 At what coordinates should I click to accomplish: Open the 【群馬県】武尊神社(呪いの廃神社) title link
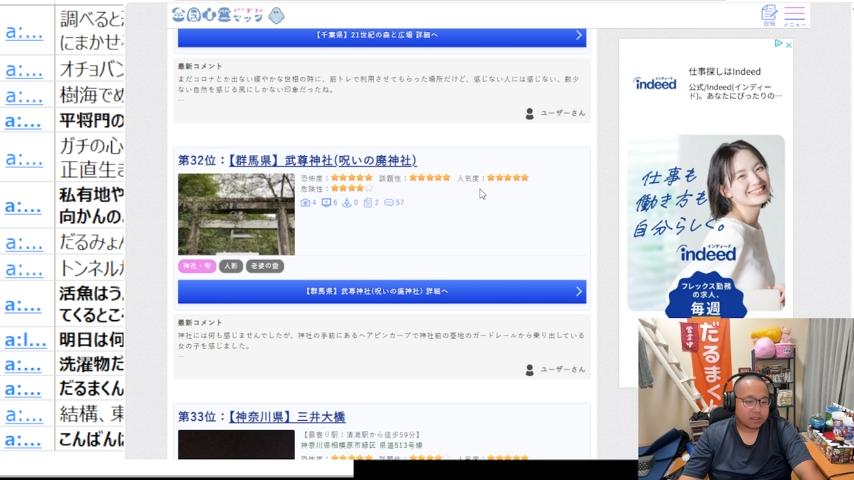tap(322, 160)
